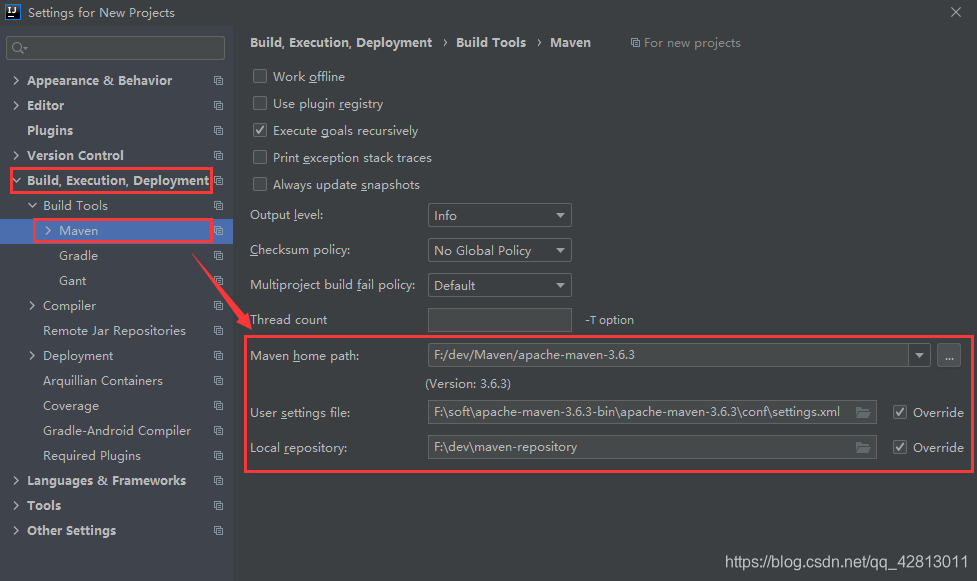Viewport: 977px width, 581px height.
Task: Disable 'Execute goals recursively'
Action: [259, 130]
